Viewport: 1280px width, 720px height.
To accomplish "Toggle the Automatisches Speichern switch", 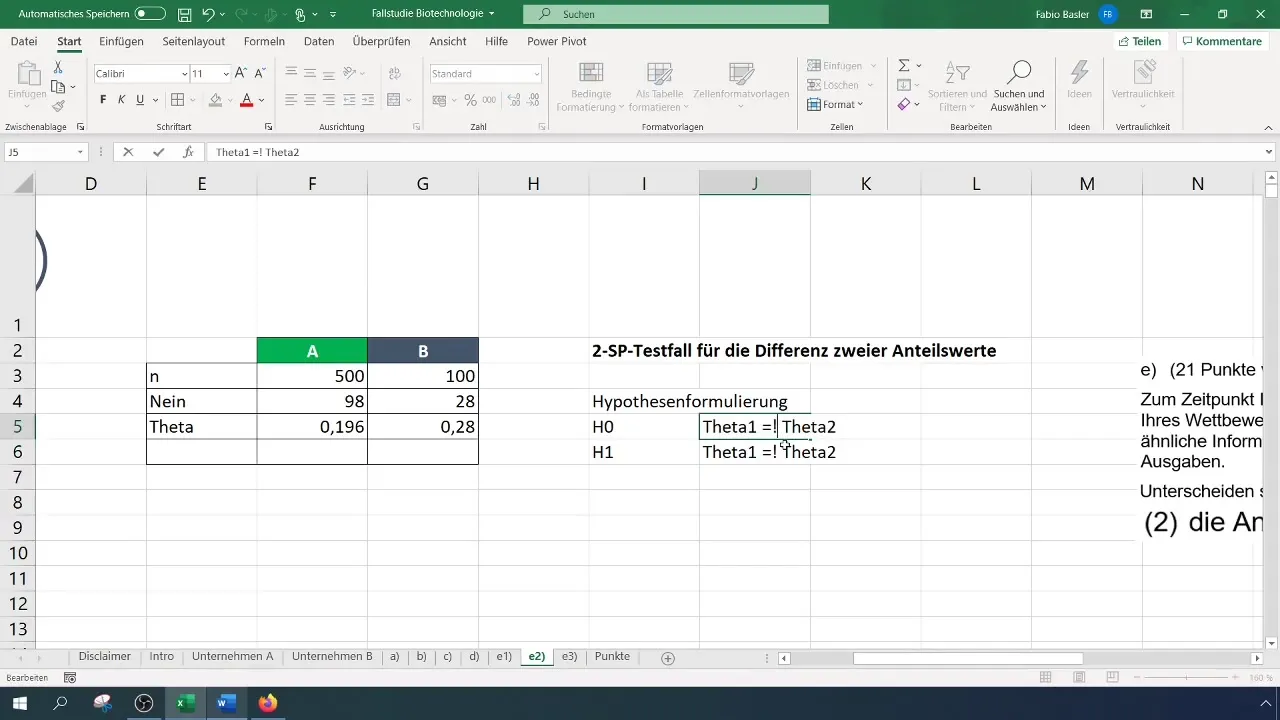I will coord(150,14).
